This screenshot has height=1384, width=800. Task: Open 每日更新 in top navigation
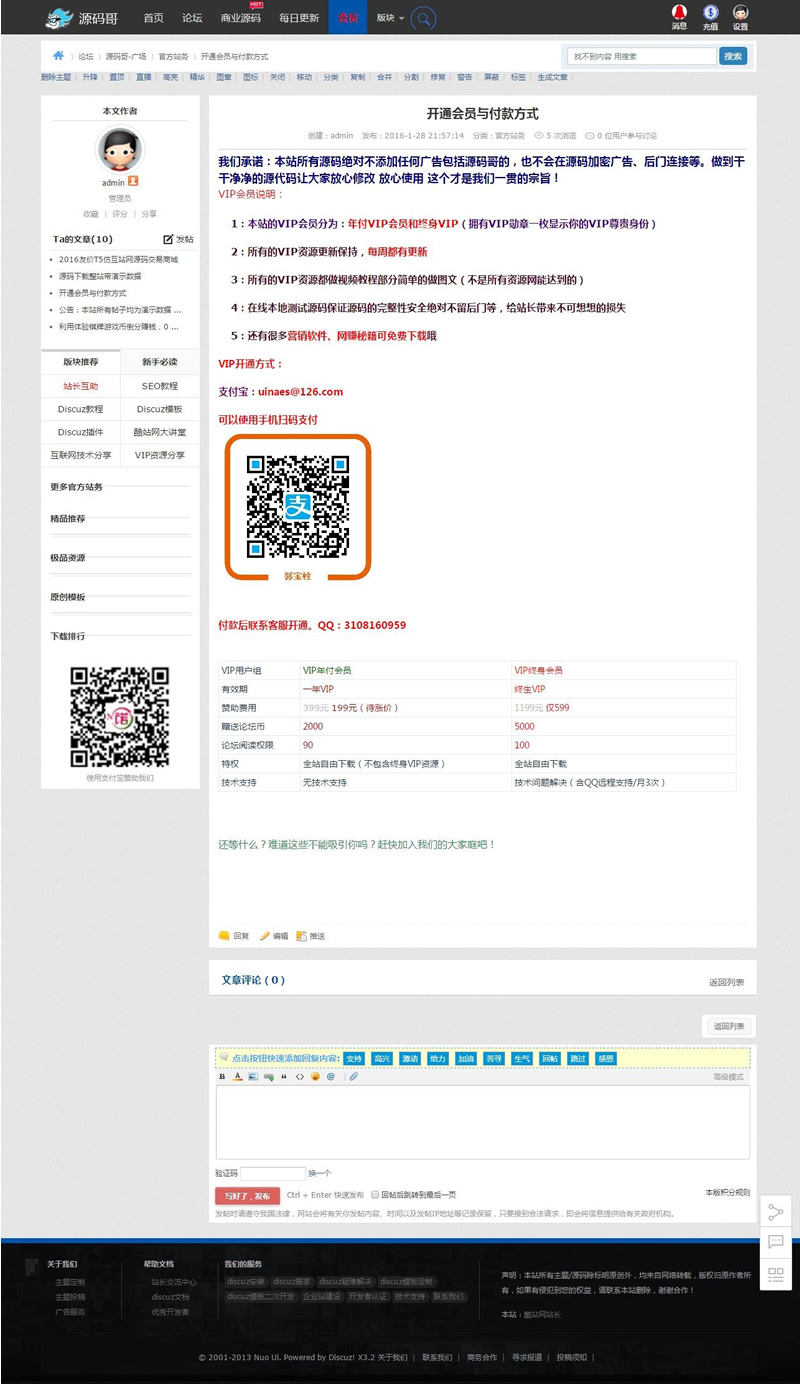pyautogui.click(x=299, y=18)
